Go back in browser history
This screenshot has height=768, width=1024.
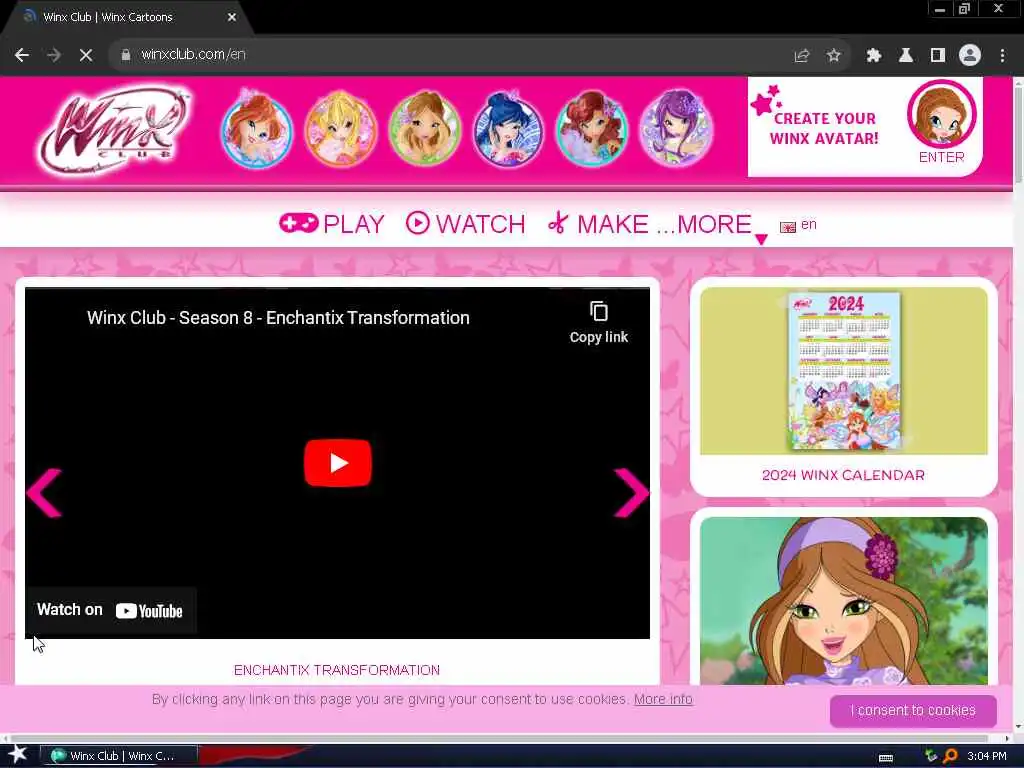(22, 55)
